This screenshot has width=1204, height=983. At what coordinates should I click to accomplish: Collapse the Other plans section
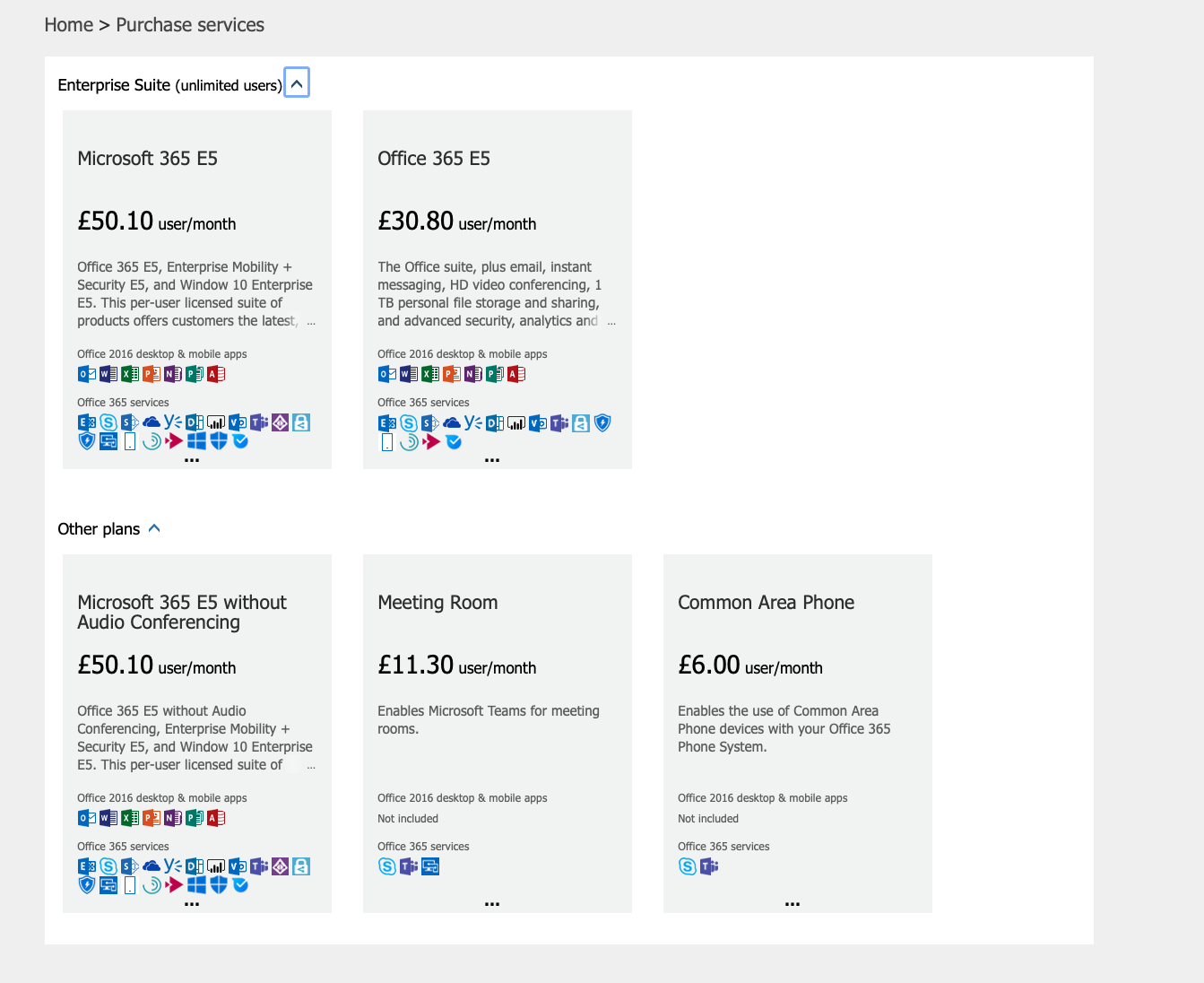coord(154,528)
